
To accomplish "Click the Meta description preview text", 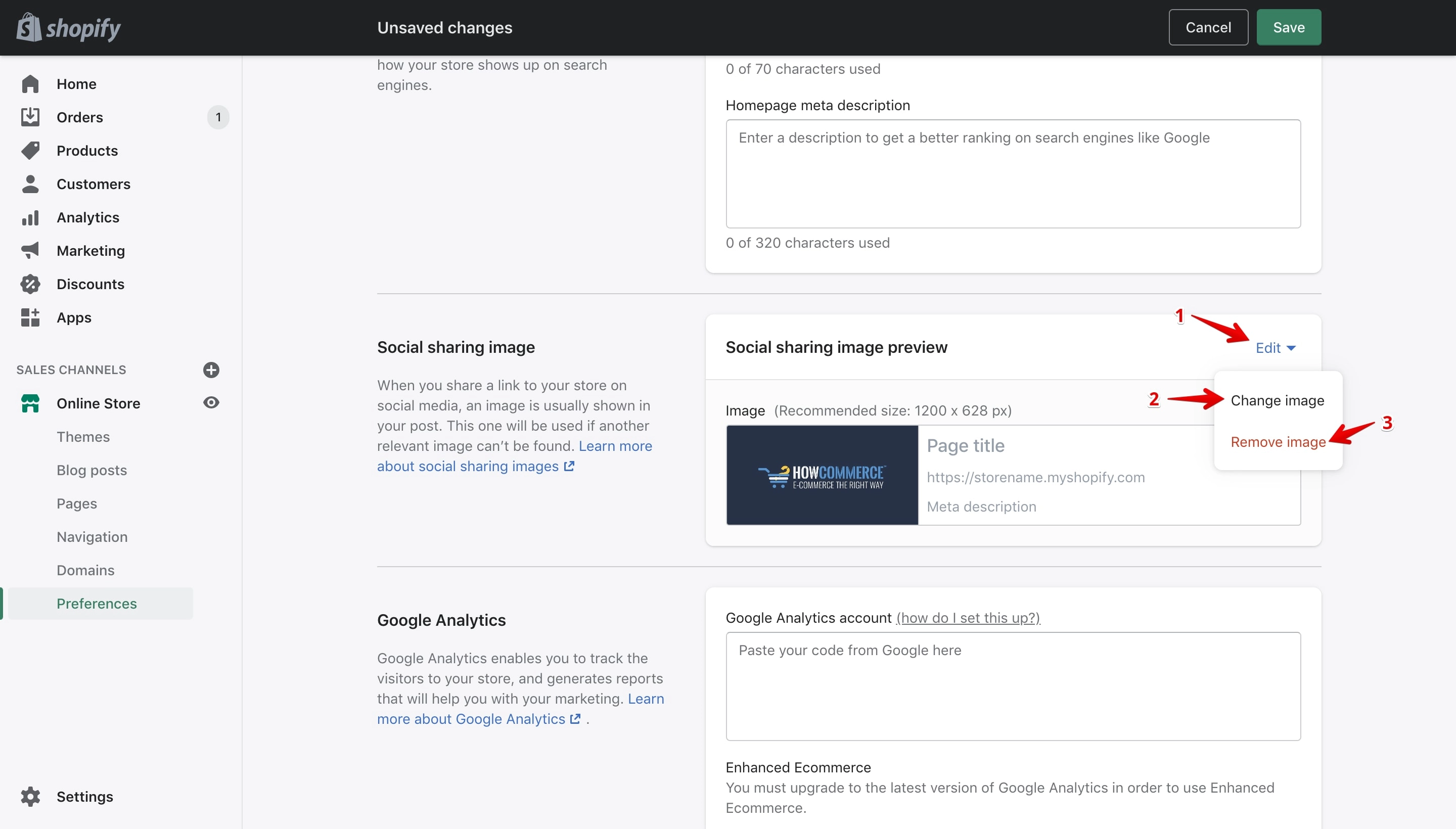I will click(981, 506).
